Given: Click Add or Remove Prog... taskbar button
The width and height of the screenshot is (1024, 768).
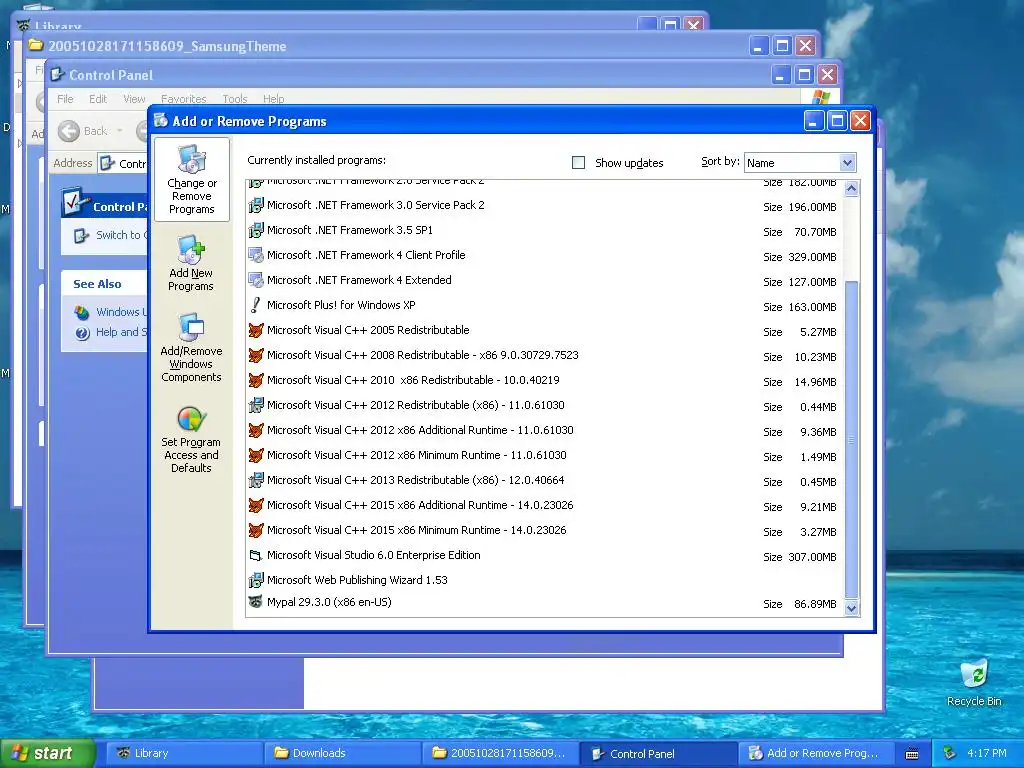Looking at the screenshot, I should [x=816, y=754].
